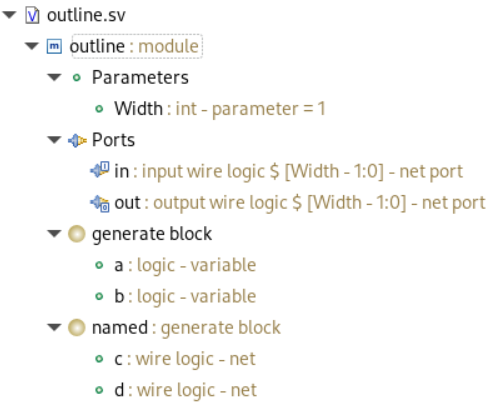Select the d wire logic net

click(185, 390)
